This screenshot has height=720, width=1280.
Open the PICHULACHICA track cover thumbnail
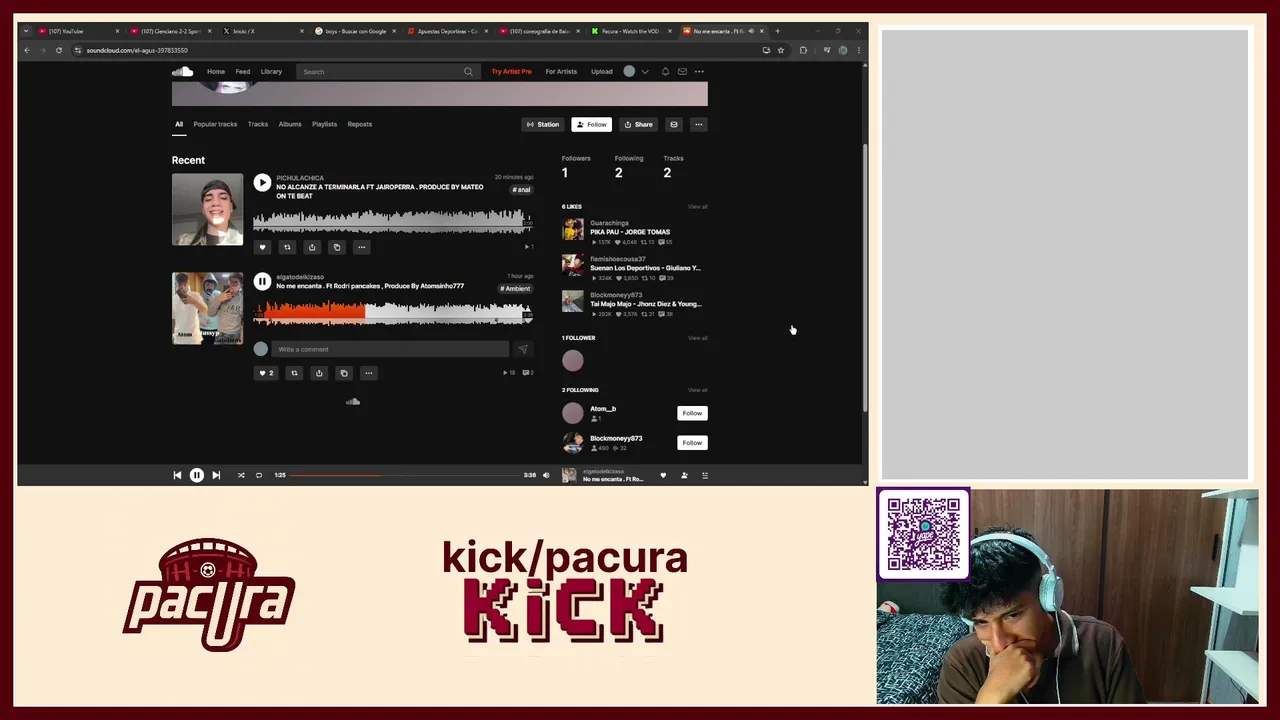[x=207, y=209]
